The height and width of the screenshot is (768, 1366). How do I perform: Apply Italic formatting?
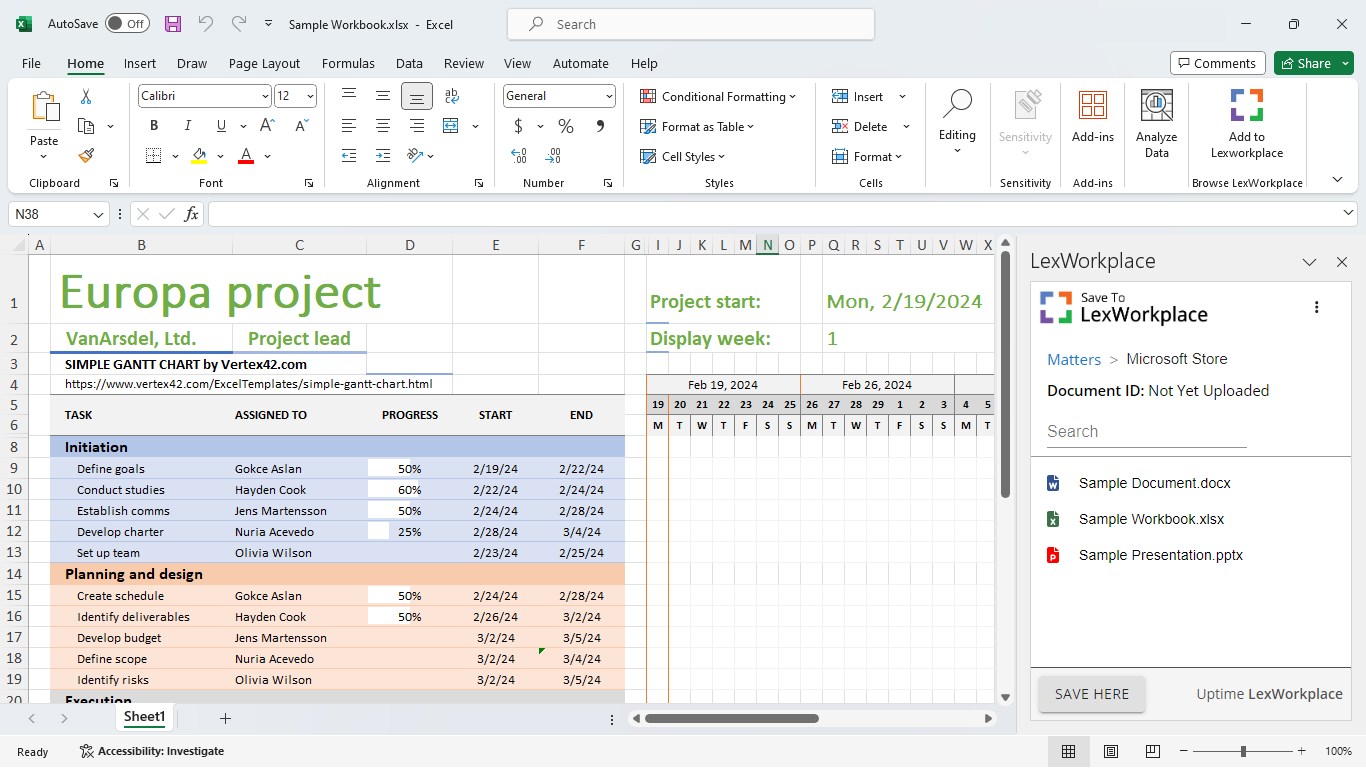187,126
